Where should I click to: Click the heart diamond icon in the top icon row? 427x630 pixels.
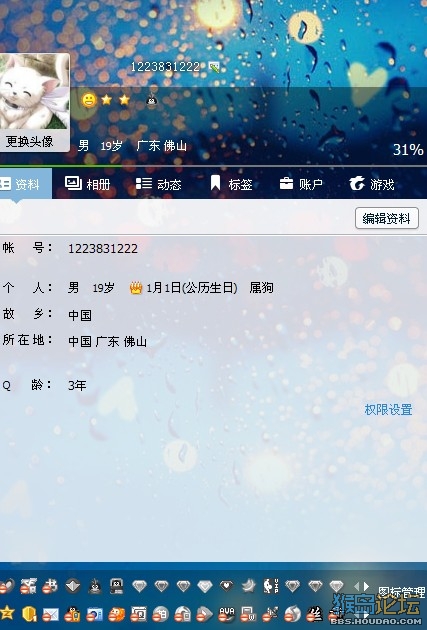[227, 586]
